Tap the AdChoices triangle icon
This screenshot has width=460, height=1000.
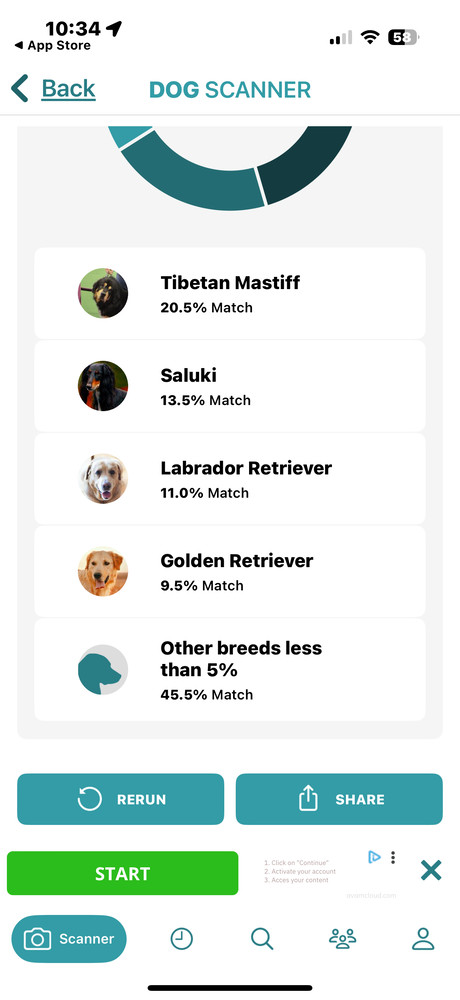(x=375, y=857)
